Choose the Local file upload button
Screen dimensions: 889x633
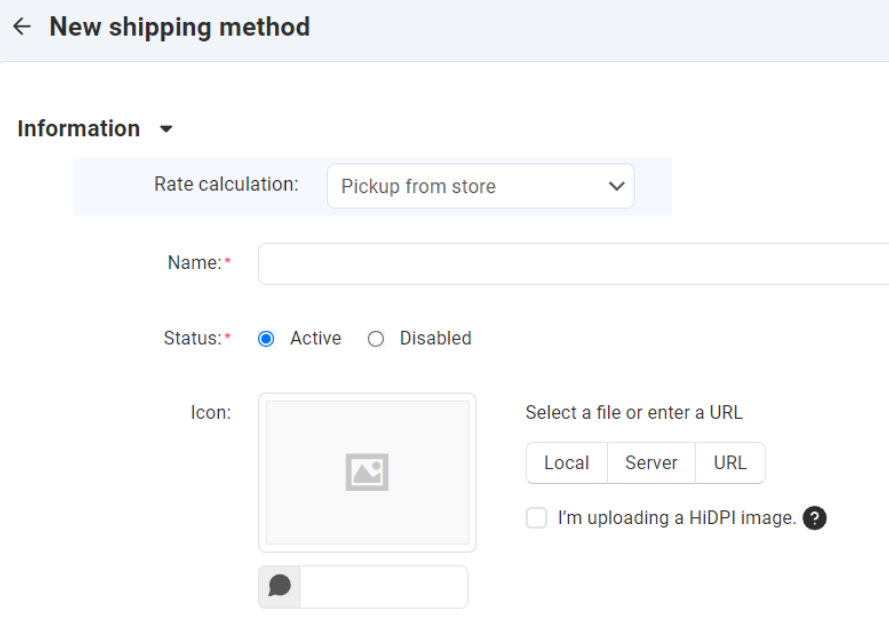566,463
